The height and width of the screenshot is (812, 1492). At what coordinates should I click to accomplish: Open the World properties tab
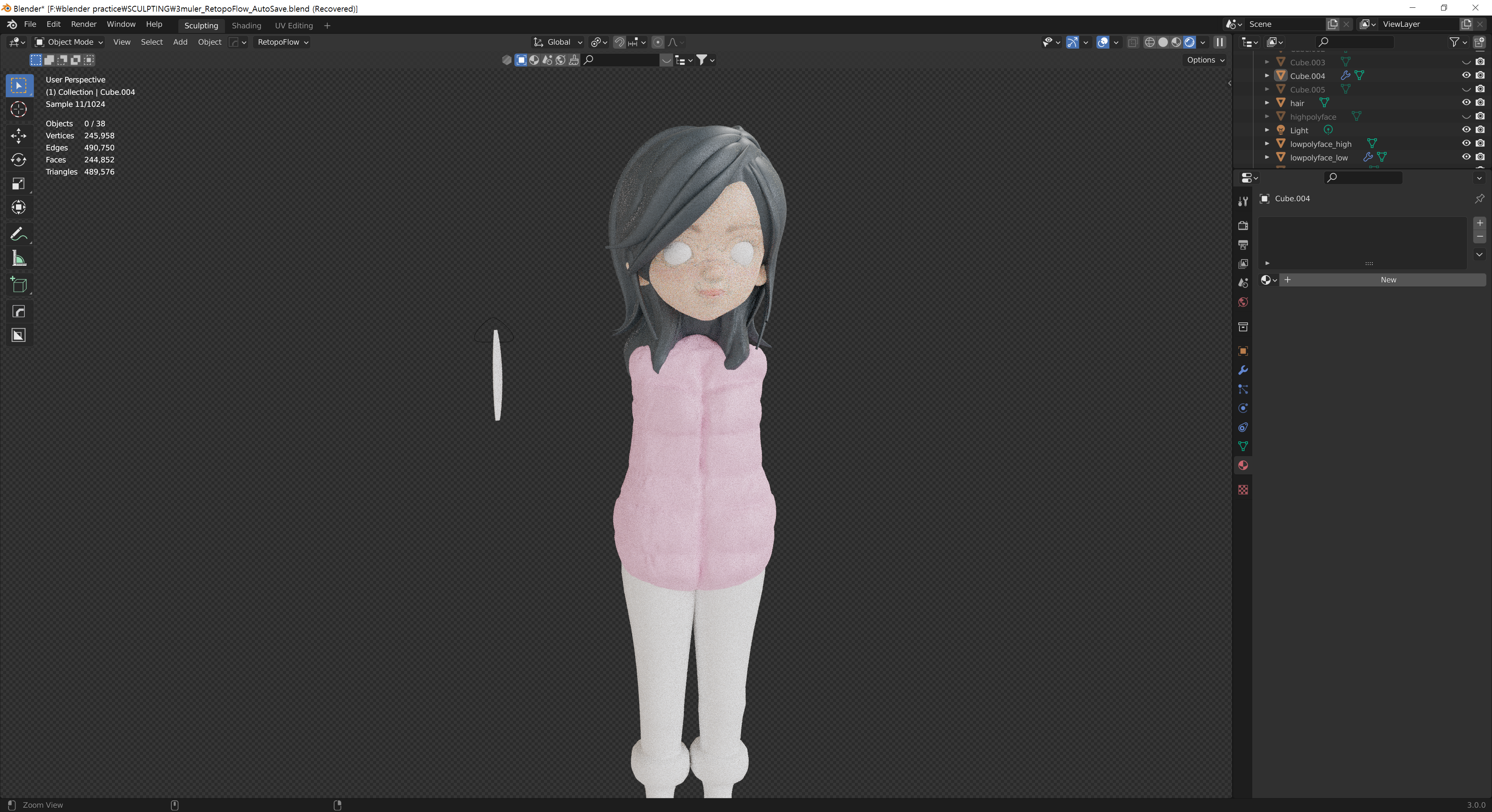tap(1243, 302)
